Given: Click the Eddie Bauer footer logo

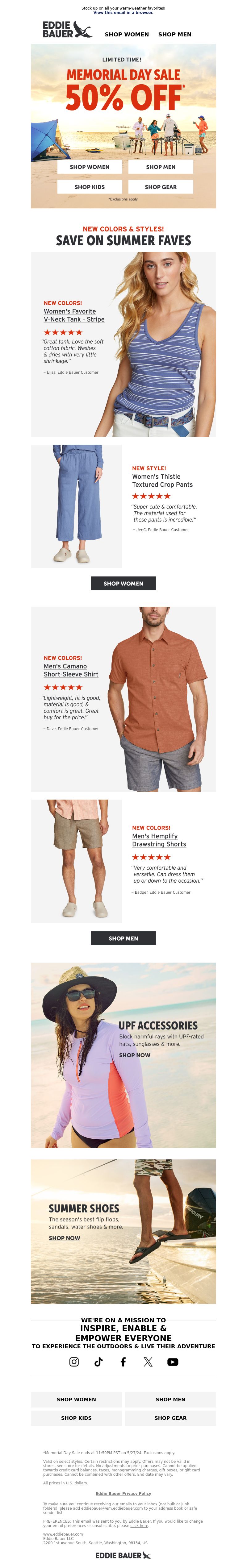Looking at the screenshot, I should point(123,1555).
